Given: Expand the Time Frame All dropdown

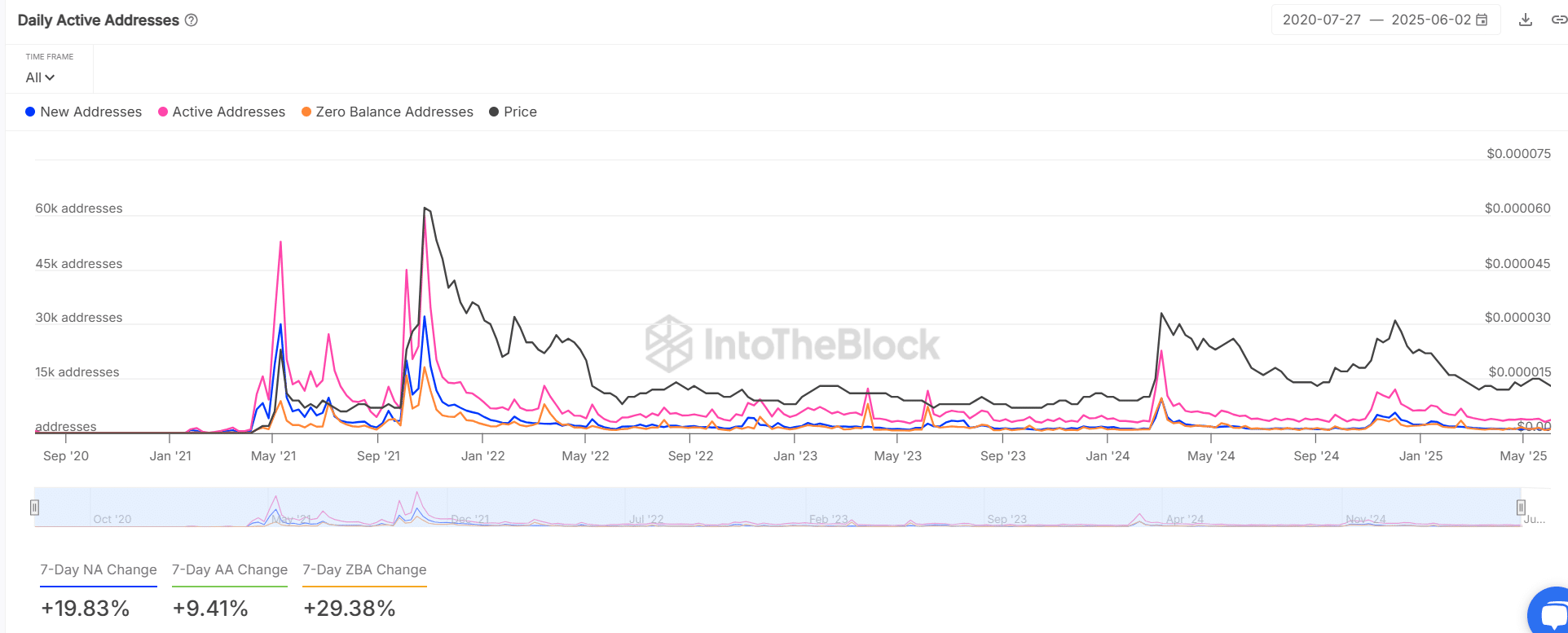Looking at the screenshot, I should pos(40,77).
